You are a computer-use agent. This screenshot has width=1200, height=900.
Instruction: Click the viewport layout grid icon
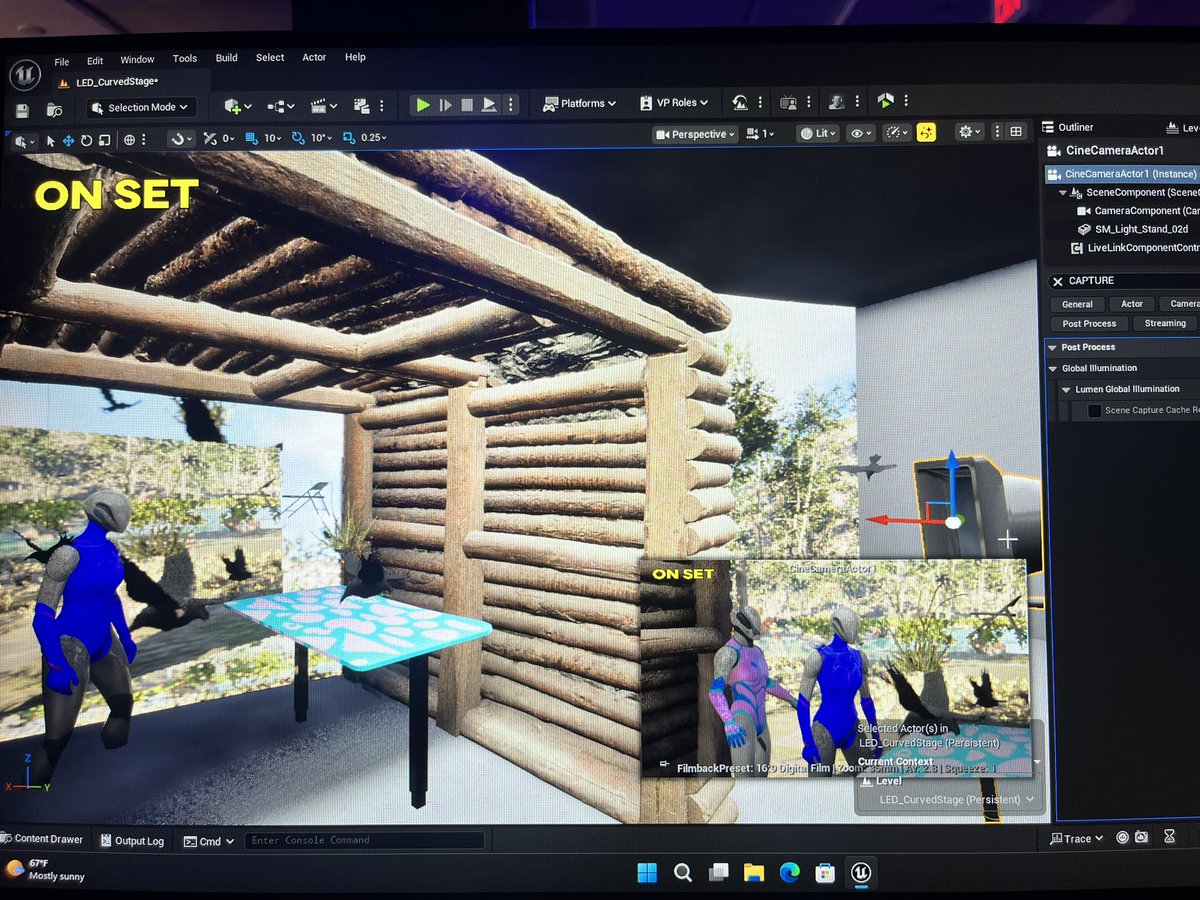(1016, 131)
